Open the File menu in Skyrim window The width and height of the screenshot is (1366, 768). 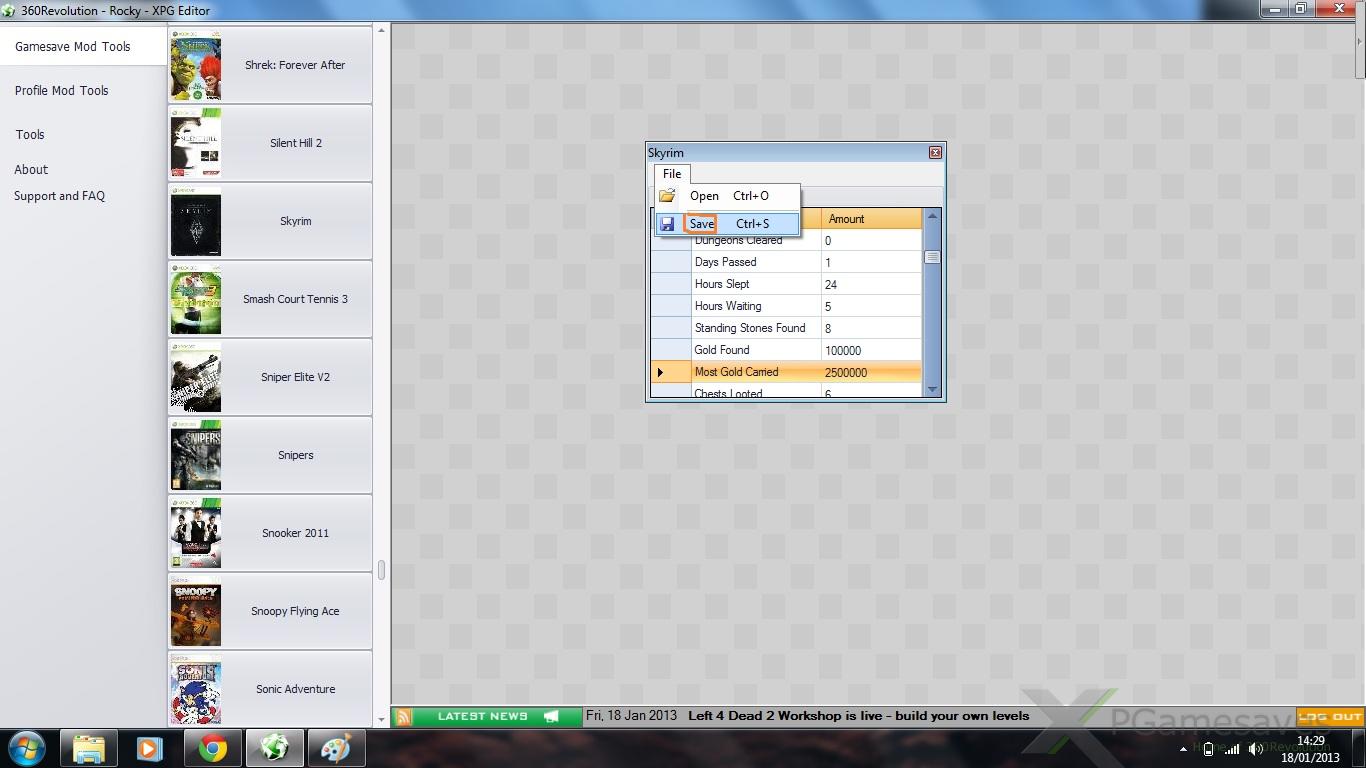pyautogui.click(x=672, y=174)
